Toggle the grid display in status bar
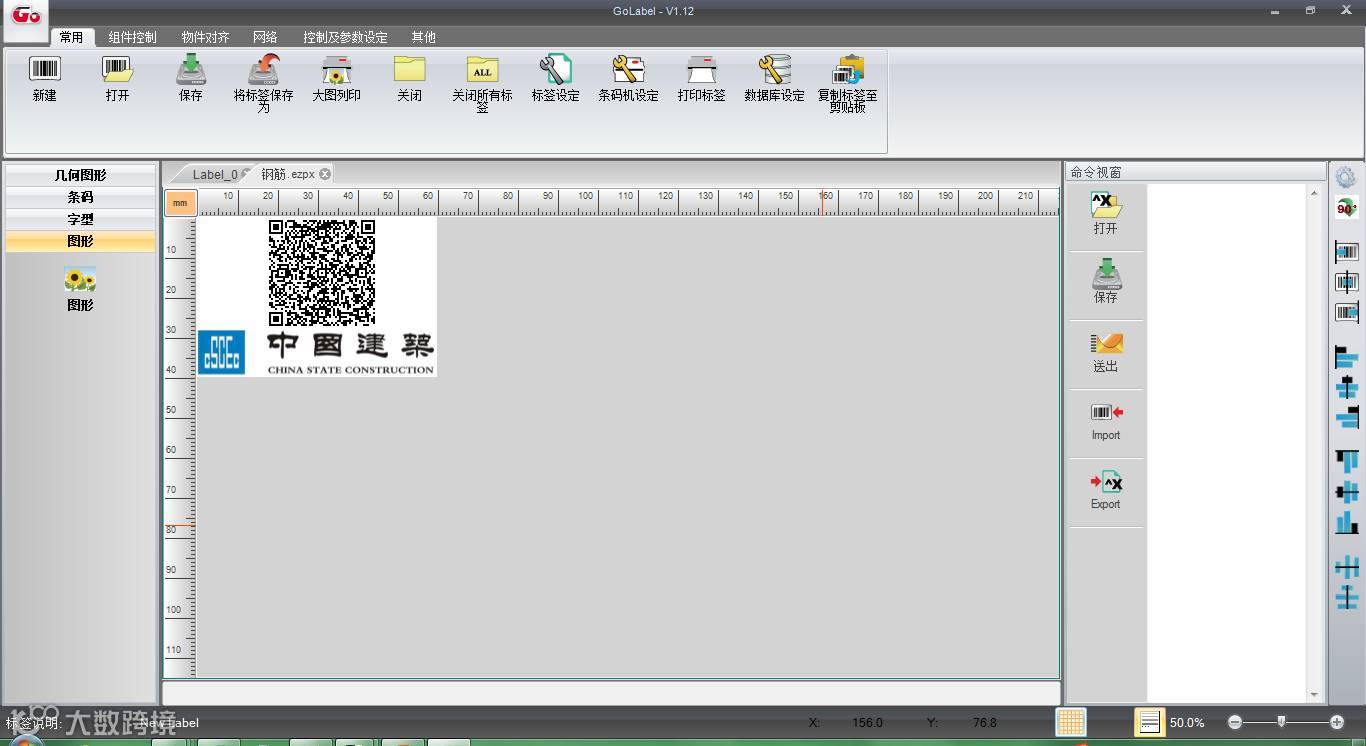Viewport: 1366px width, 746px height. 1071,722
